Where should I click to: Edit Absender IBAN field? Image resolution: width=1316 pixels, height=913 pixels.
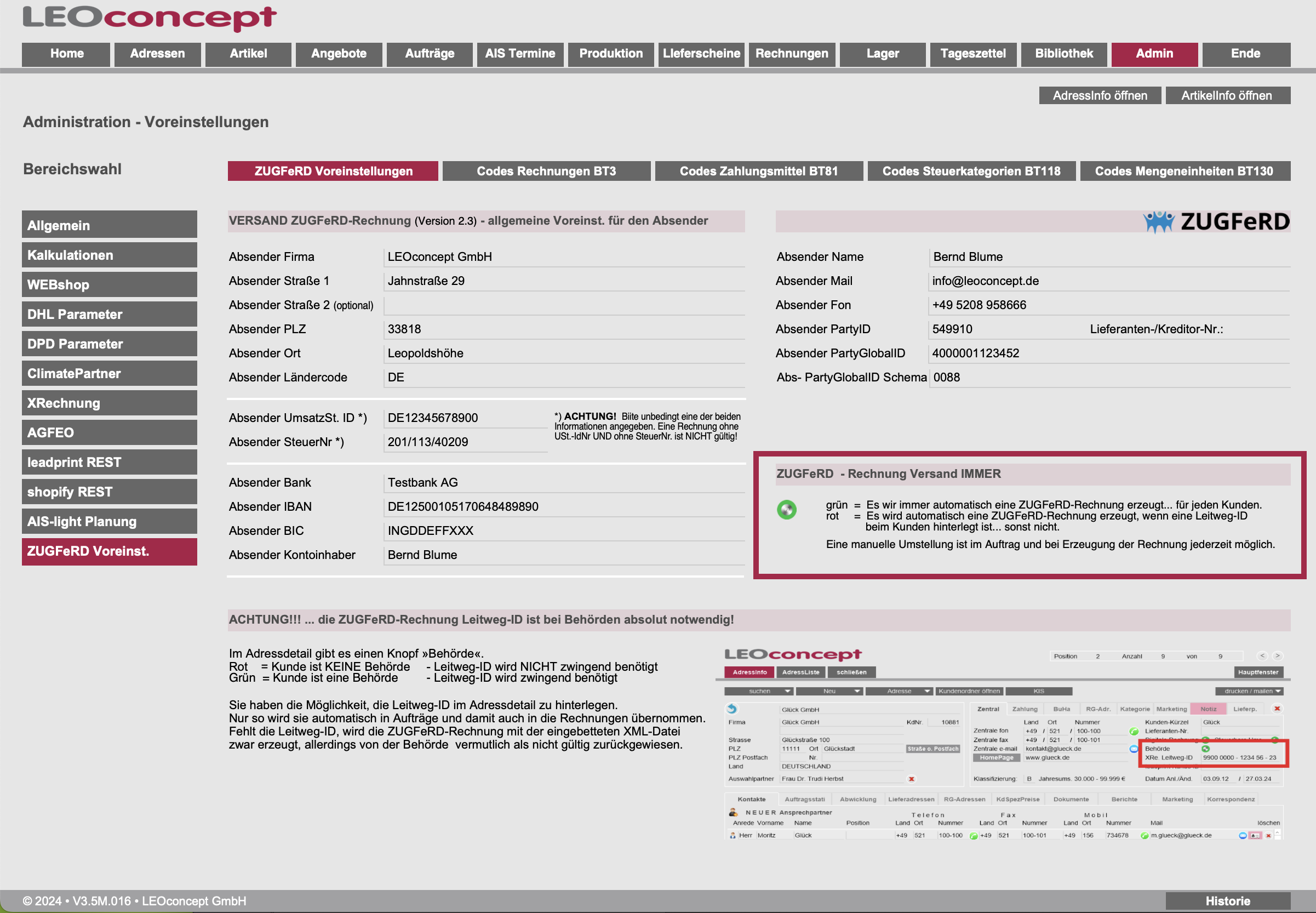tap(564, 506)
